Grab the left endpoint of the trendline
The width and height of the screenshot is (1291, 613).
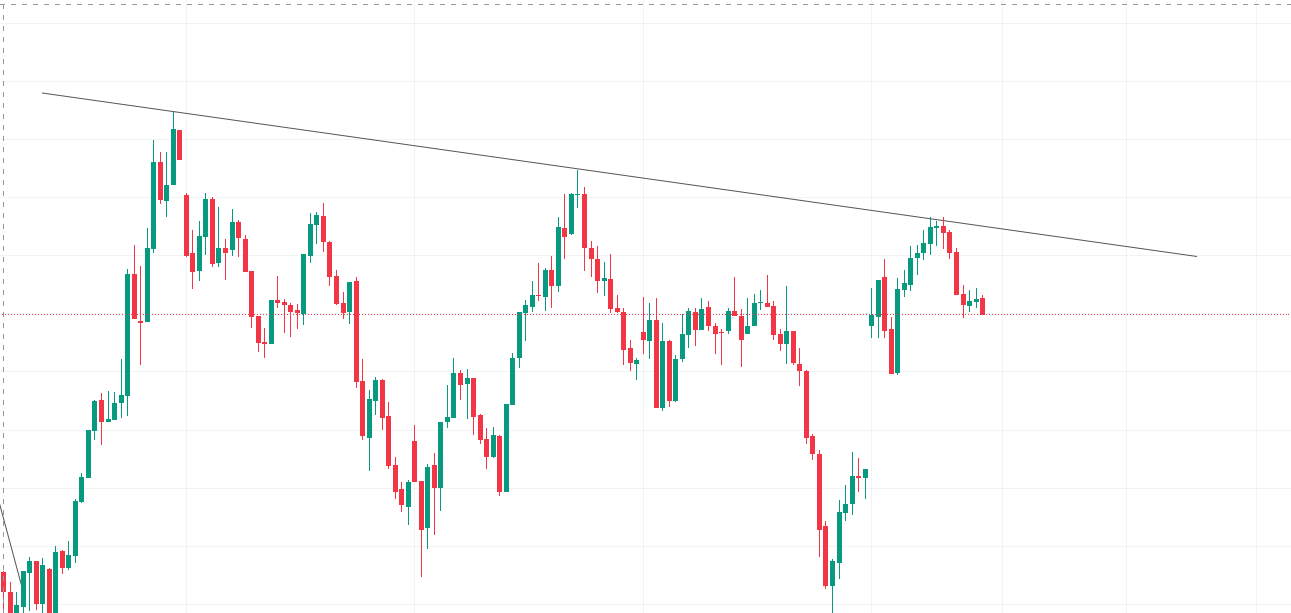tap(43, 93)
